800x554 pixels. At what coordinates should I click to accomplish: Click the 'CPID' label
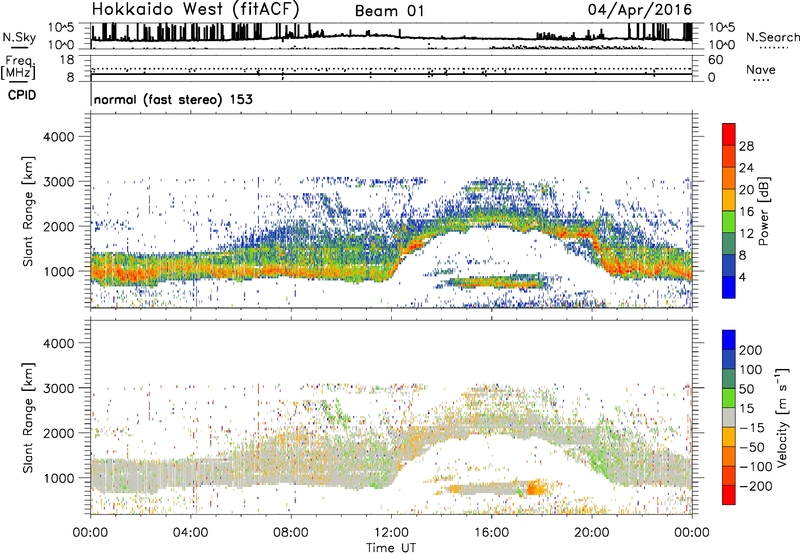[x=22, y=95]
